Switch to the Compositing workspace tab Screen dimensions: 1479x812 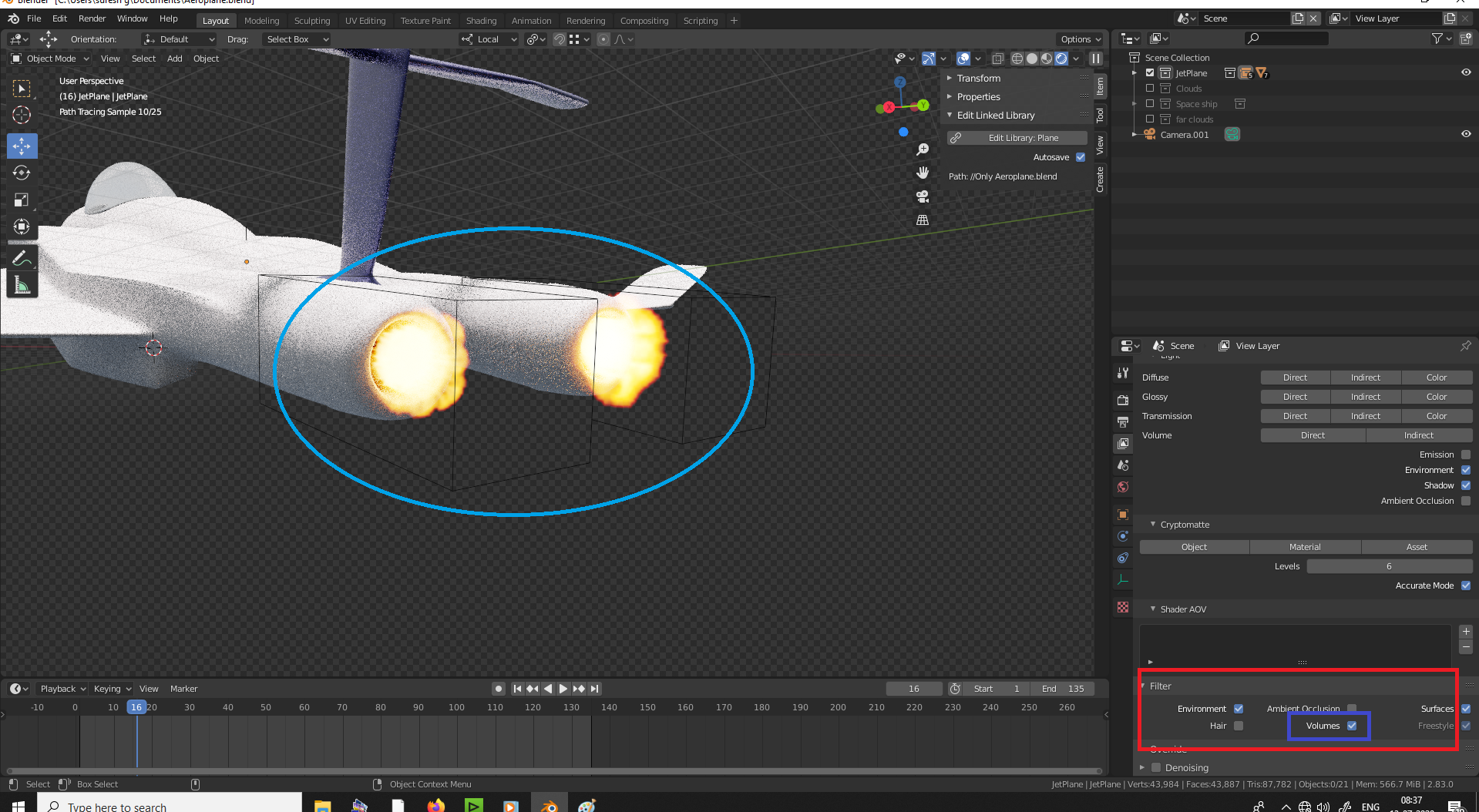point(644,21)
